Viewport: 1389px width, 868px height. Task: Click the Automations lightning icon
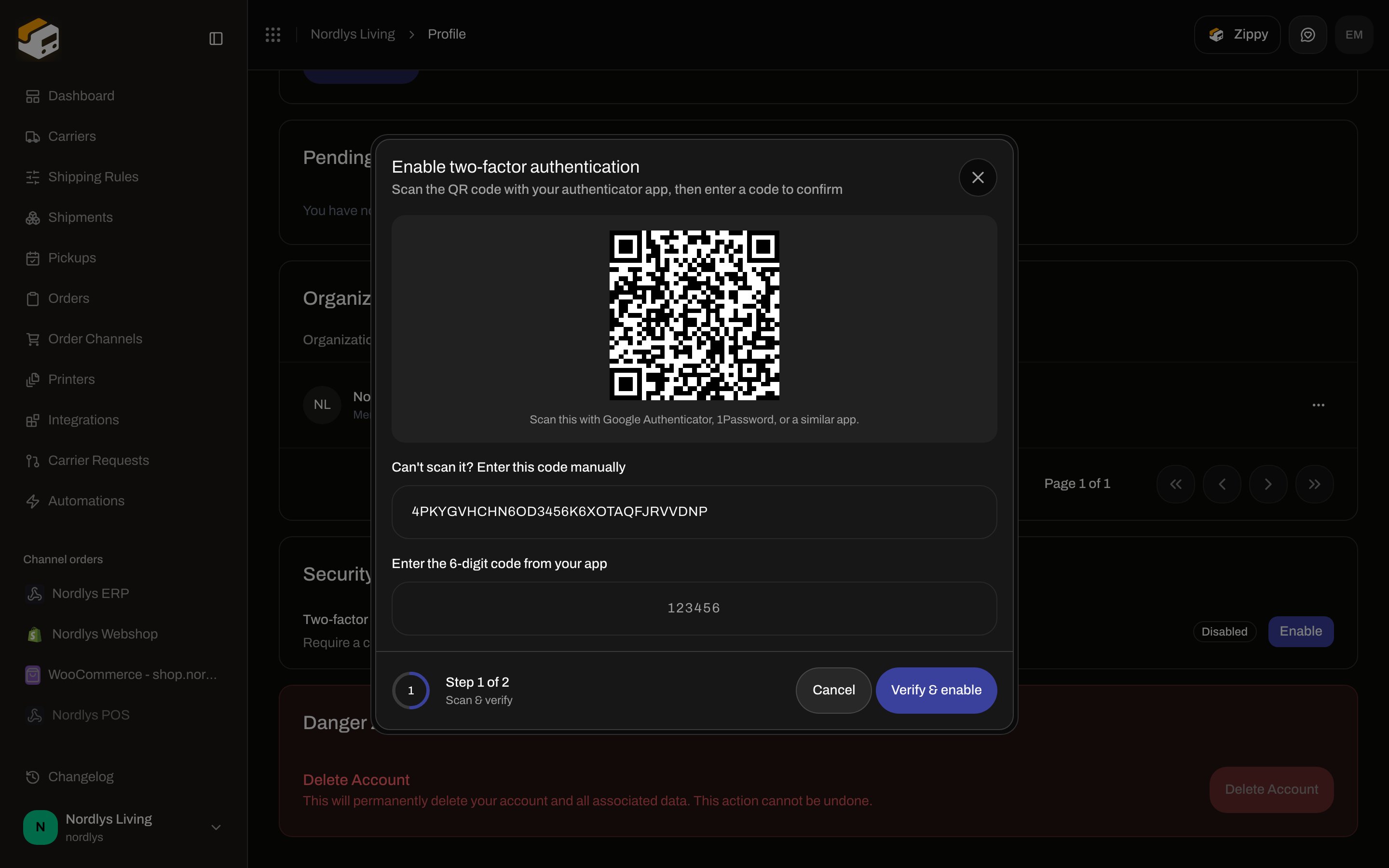(33, 502)
